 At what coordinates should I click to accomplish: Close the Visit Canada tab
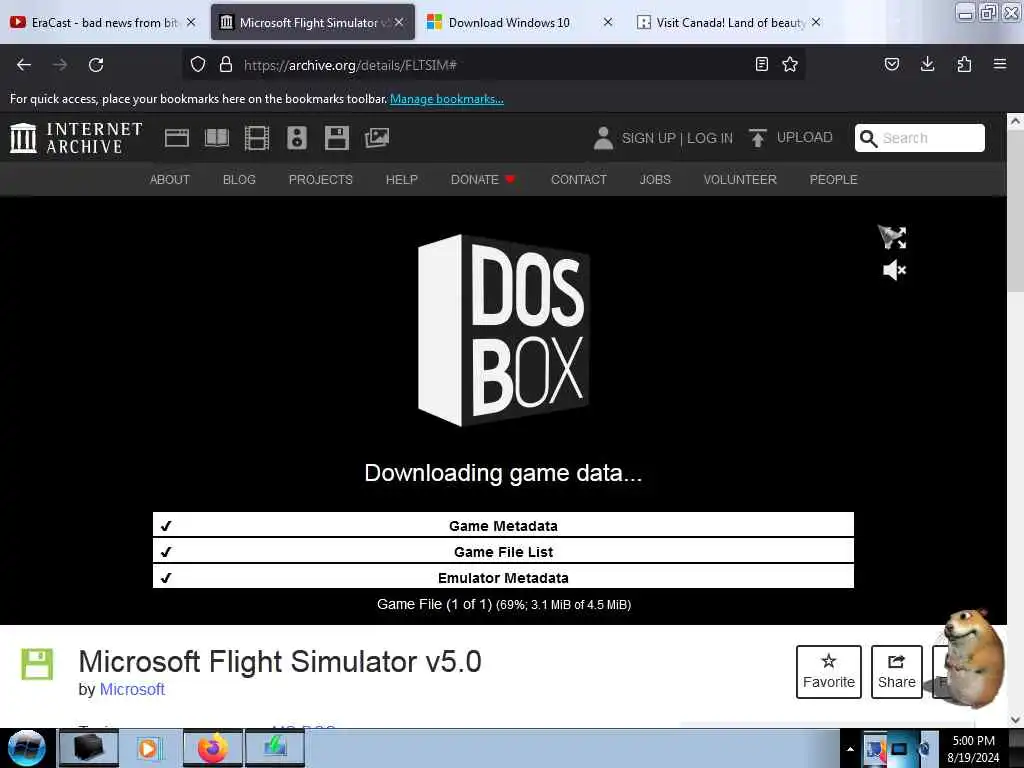coord(816,22)
